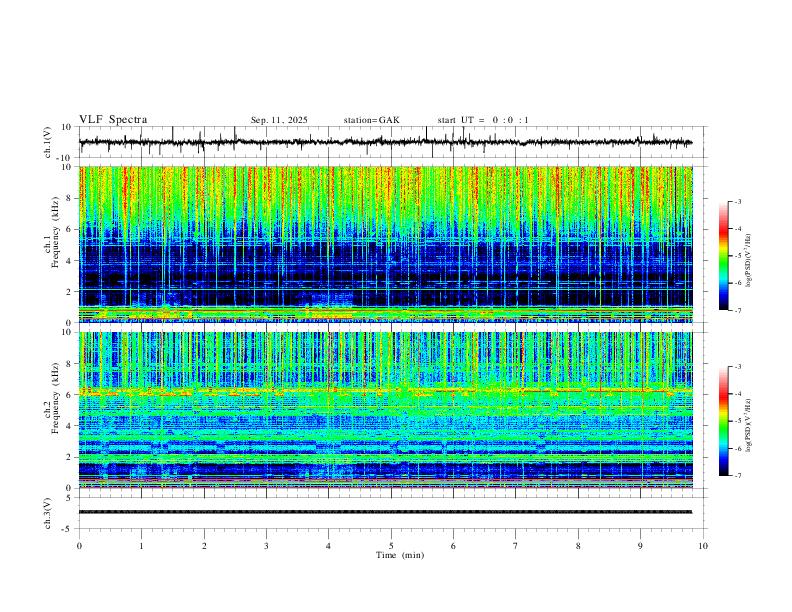
Task: Click the "8" kHz tick of ch.1 spectrogram
Action: [69, 198]
